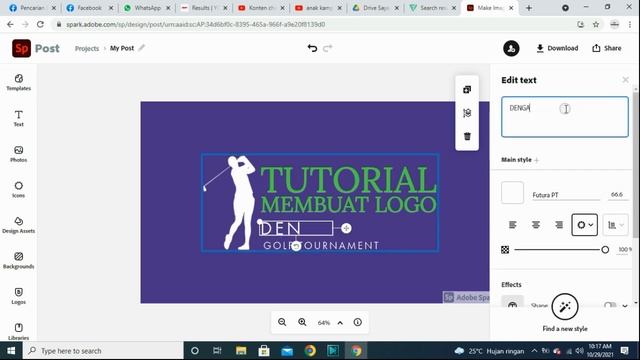Image resolution: width=640 pixels, height=360 pixels.
Task: Click Find a new style magic wand
Action: click(565, 307)
